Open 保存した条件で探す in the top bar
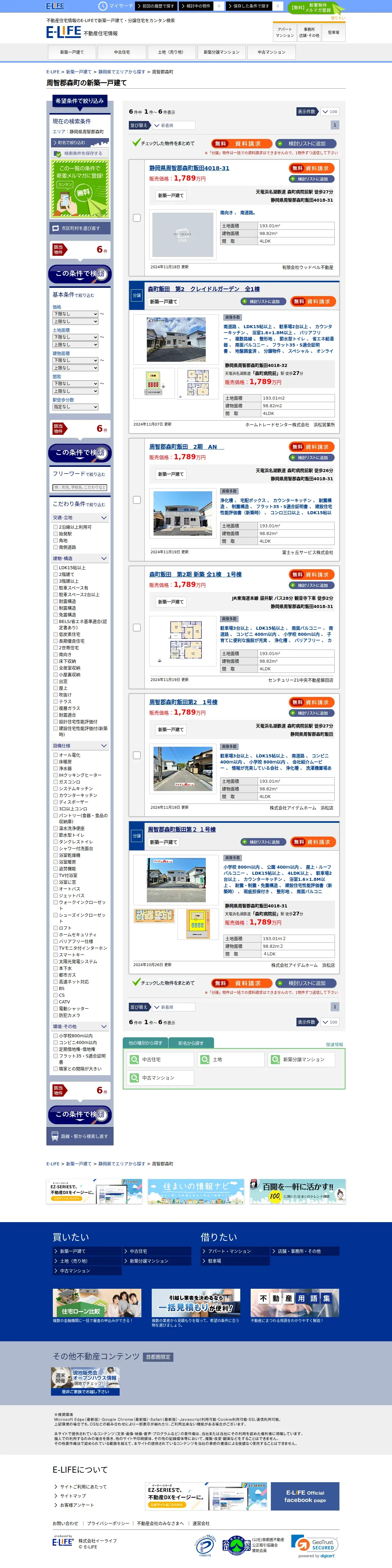 click(x=249, y=6)
